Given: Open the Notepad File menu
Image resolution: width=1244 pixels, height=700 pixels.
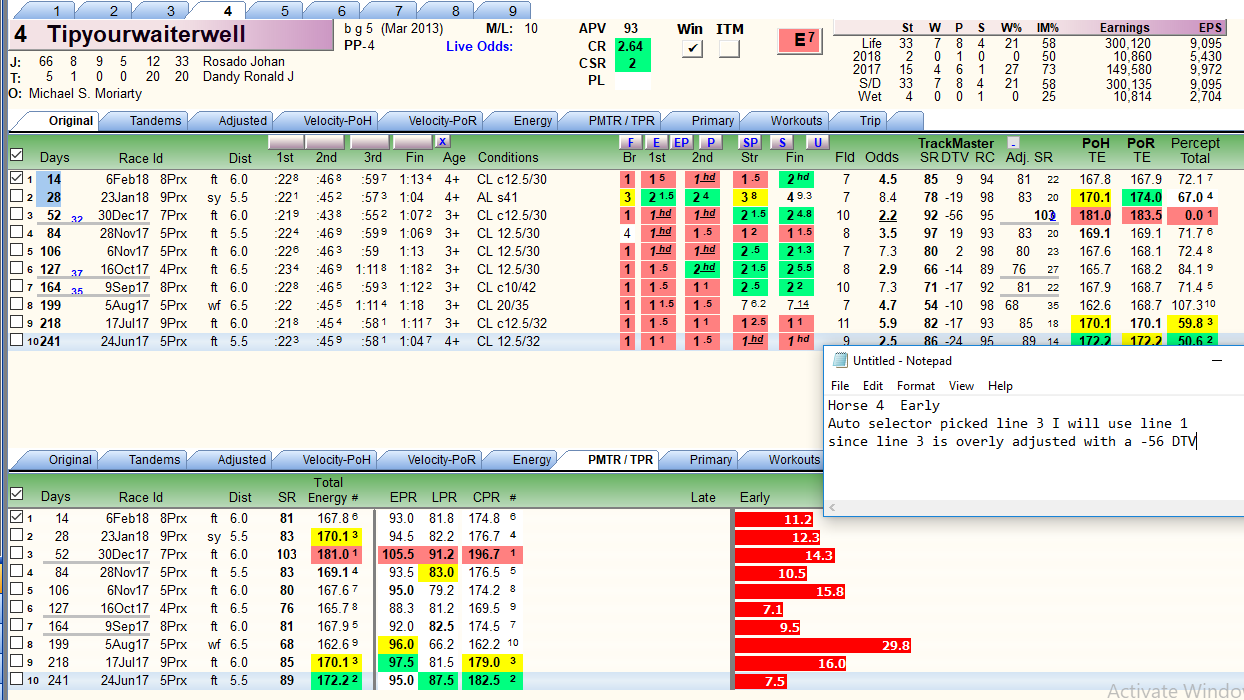Looking at the screenshot, I should (x=840, y=386).
